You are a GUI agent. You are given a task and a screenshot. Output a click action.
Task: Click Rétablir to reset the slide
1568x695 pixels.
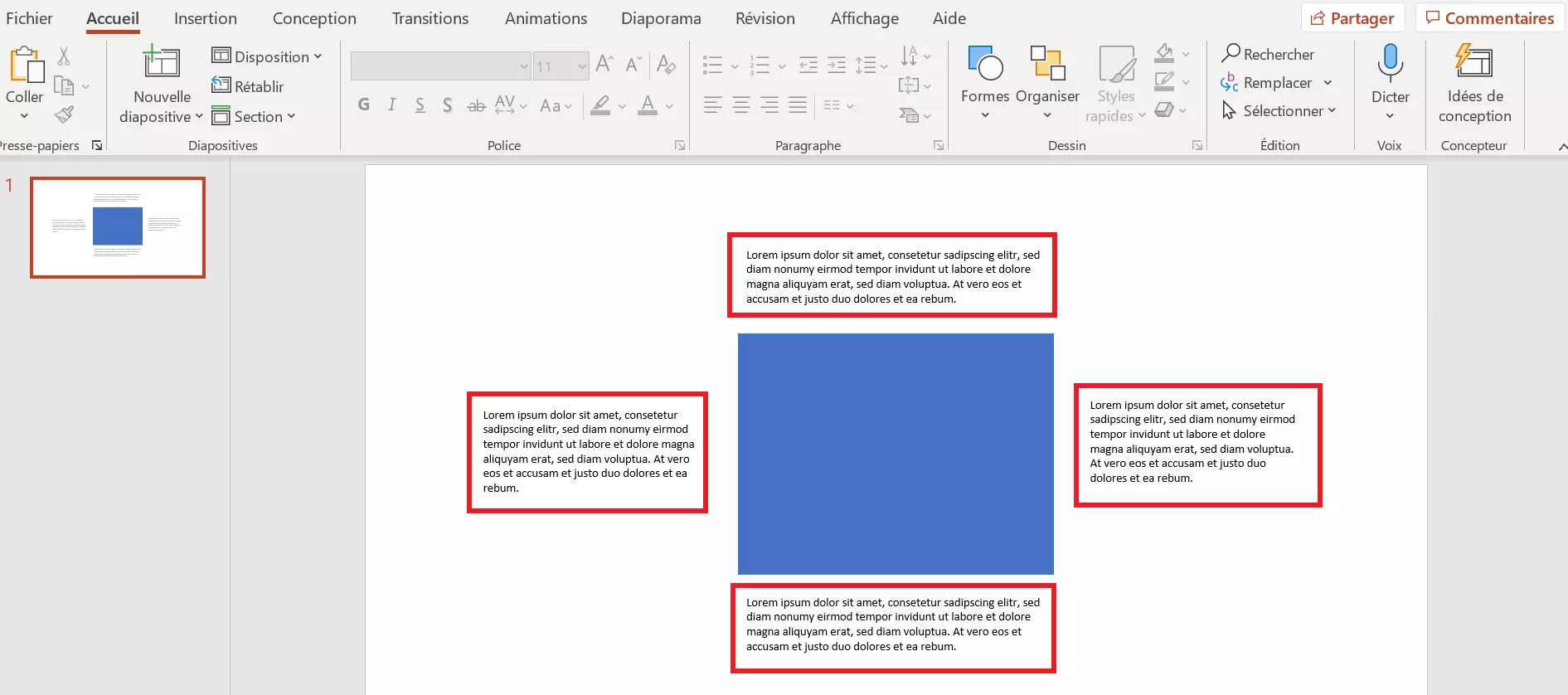[248, 86]
